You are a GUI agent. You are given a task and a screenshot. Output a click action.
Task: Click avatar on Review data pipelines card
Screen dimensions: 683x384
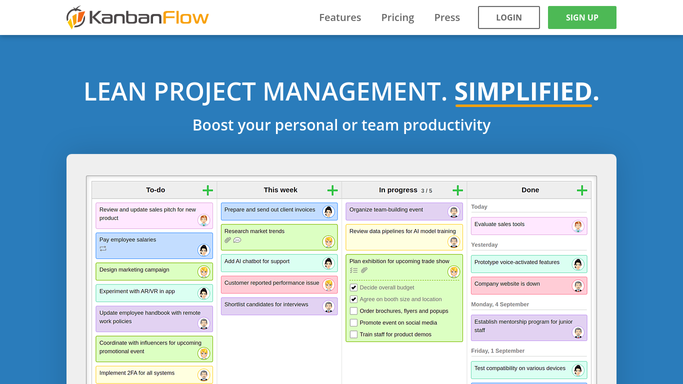coord(453,242)
